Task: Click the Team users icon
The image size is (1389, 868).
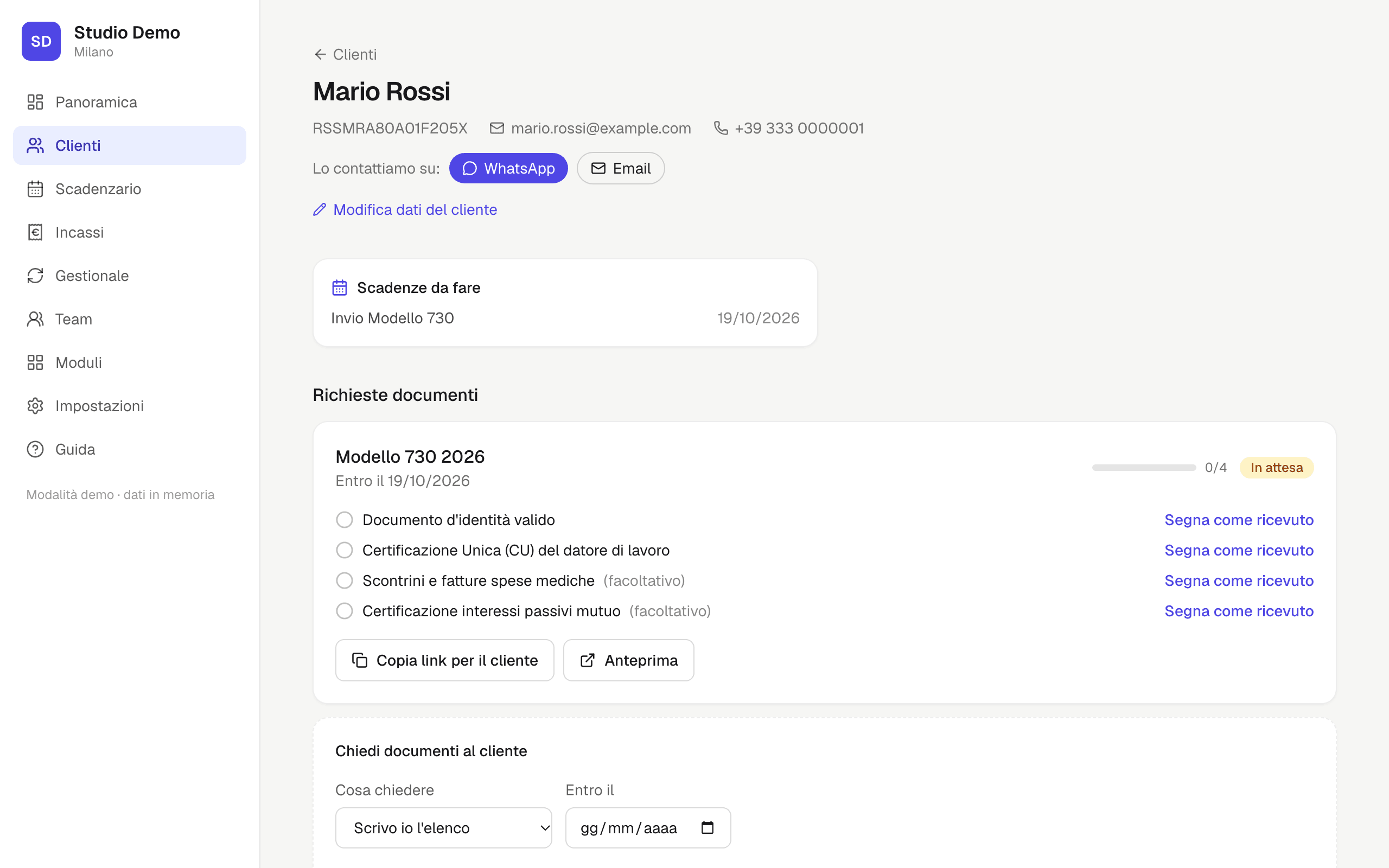Action: tap(35, 319)
